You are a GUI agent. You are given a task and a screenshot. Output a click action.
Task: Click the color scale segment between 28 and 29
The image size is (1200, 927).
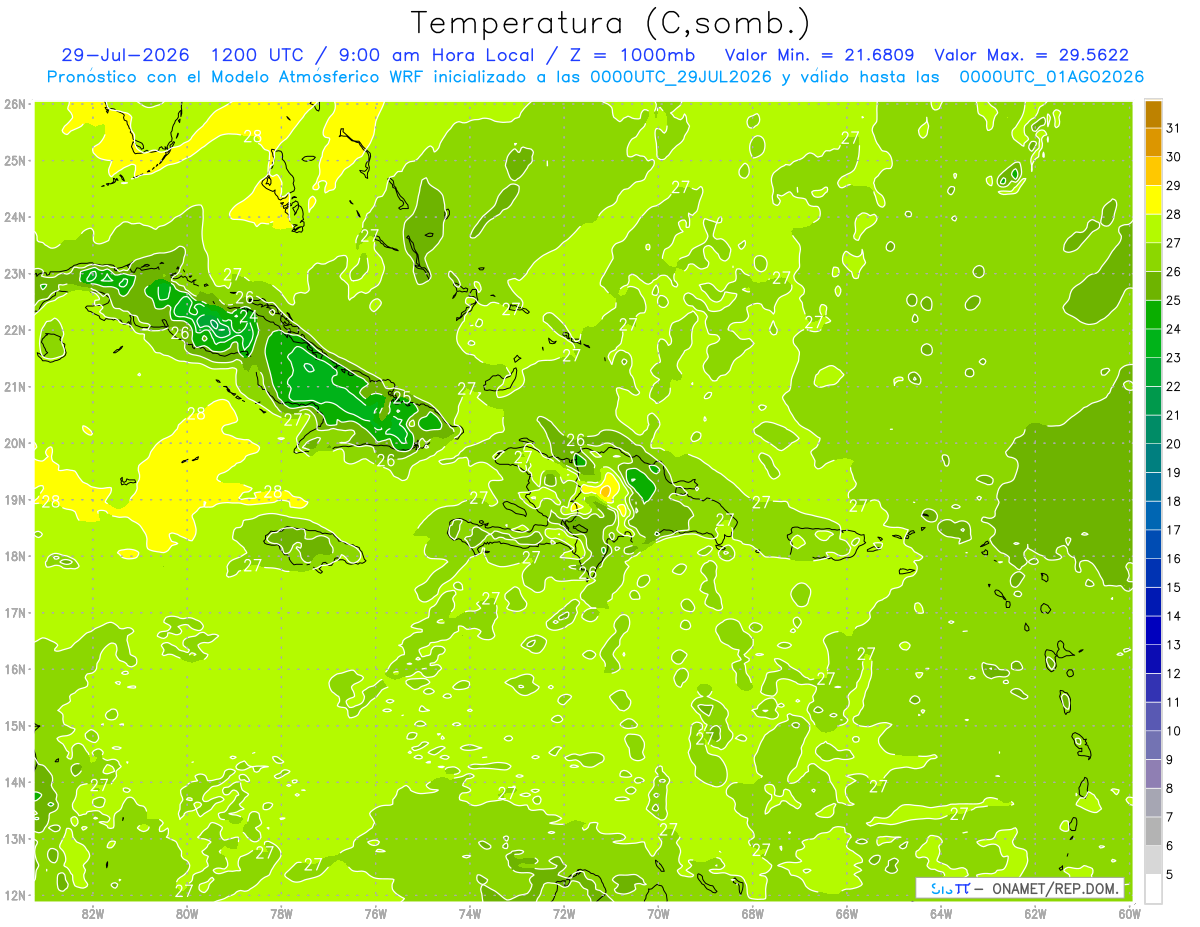coord(1153,199)
